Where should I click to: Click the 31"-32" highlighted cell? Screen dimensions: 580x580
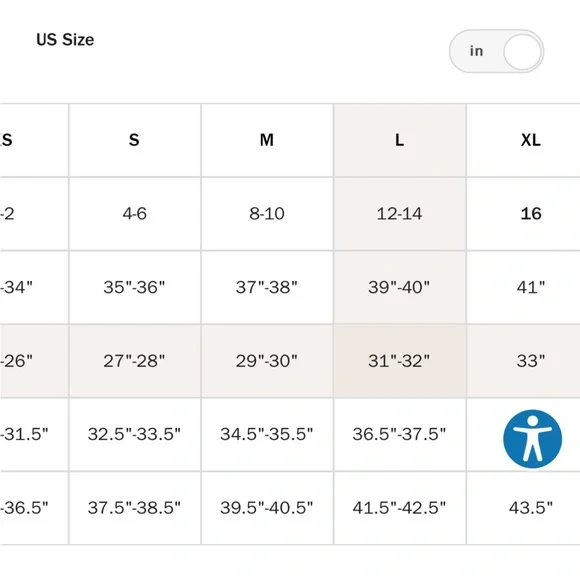pos(399,361)
